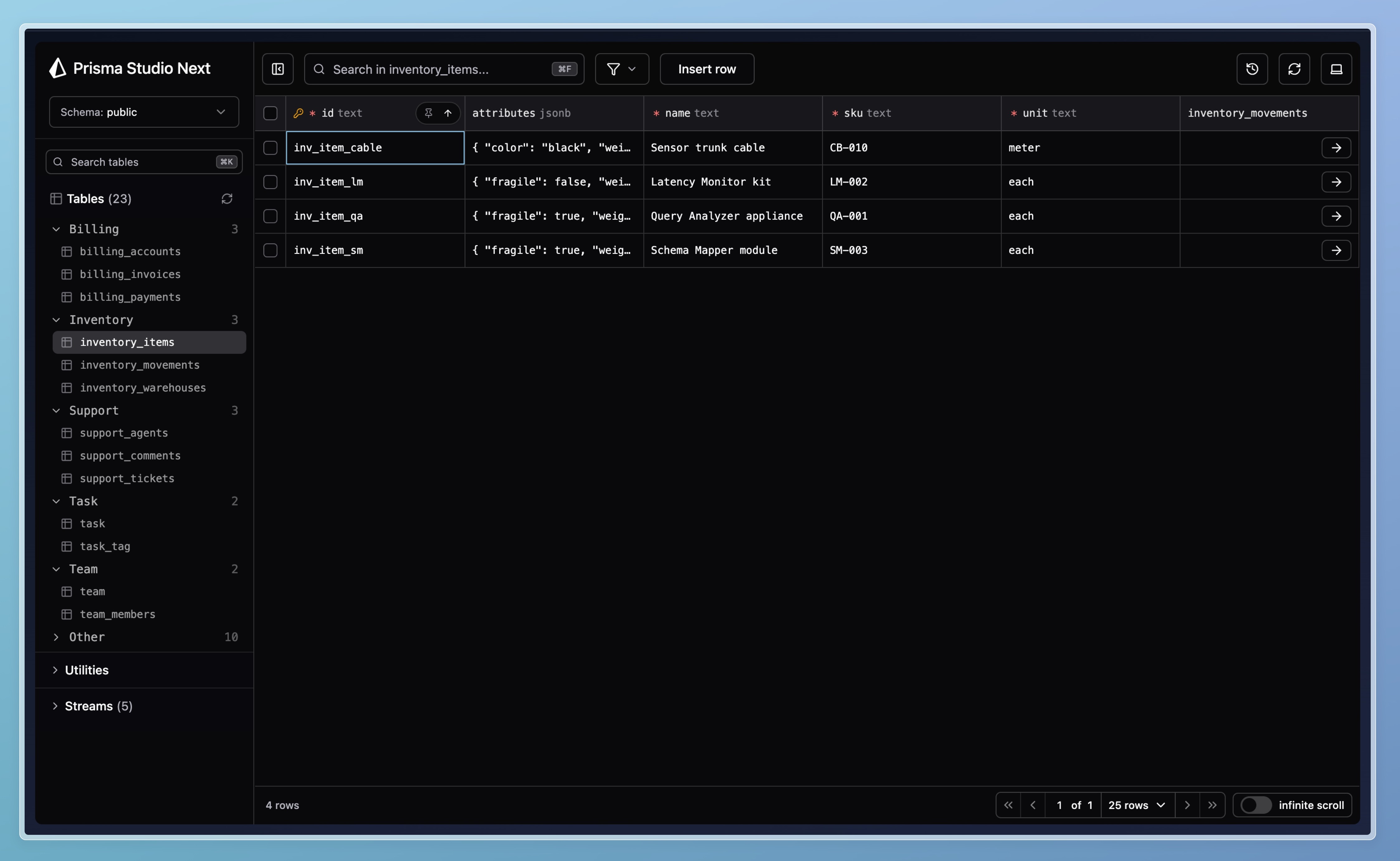Open the support_comments table

[x=149, y=455]
